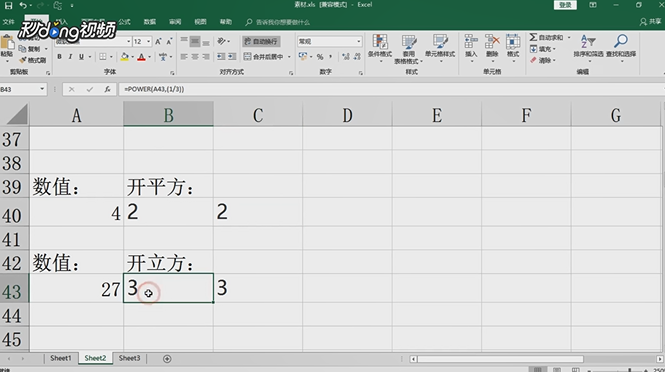Click 合并后居中 merge and center

[264, 56]
